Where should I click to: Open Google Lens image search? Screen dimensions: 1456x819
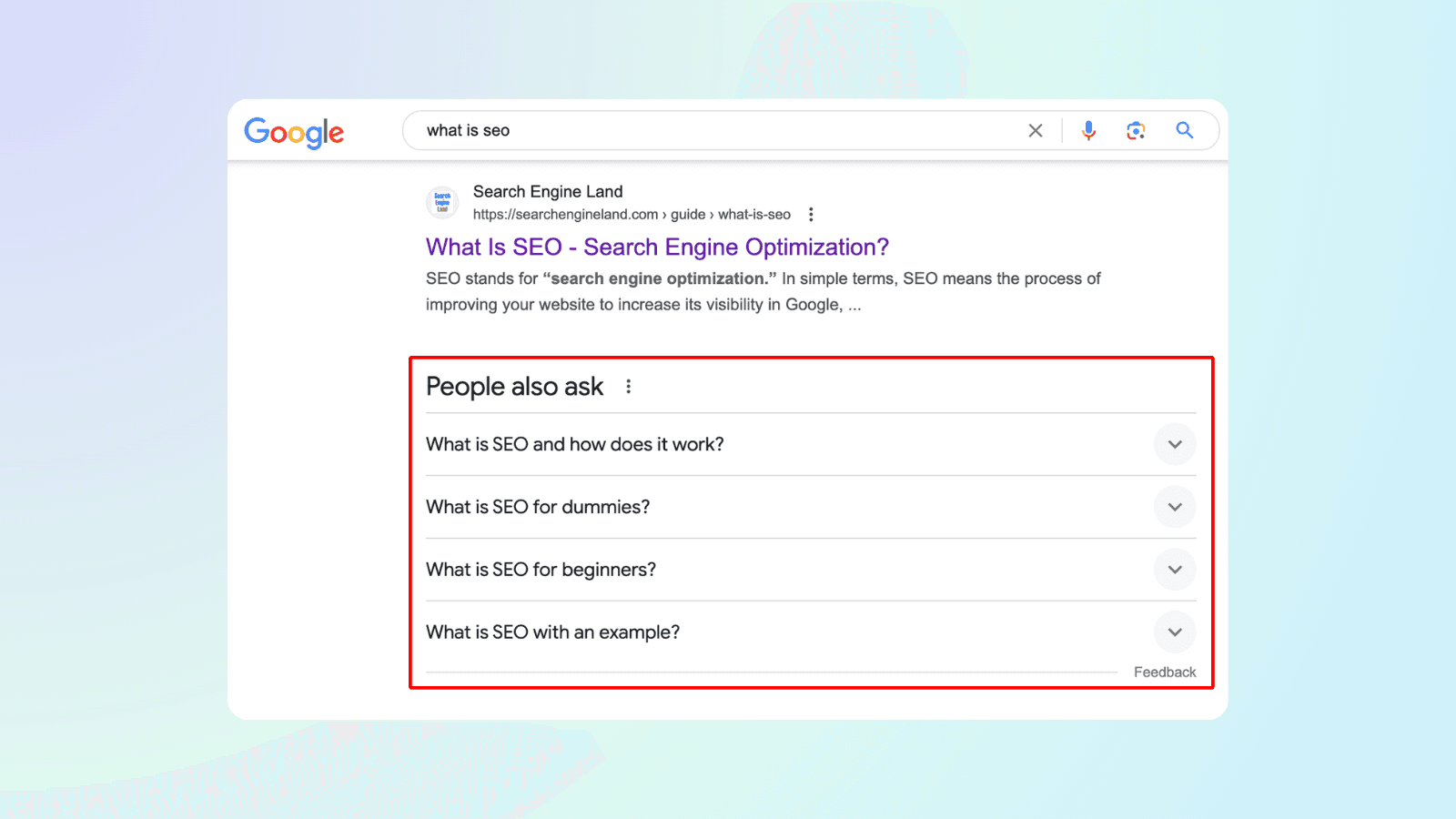(x=1136, y=131)
